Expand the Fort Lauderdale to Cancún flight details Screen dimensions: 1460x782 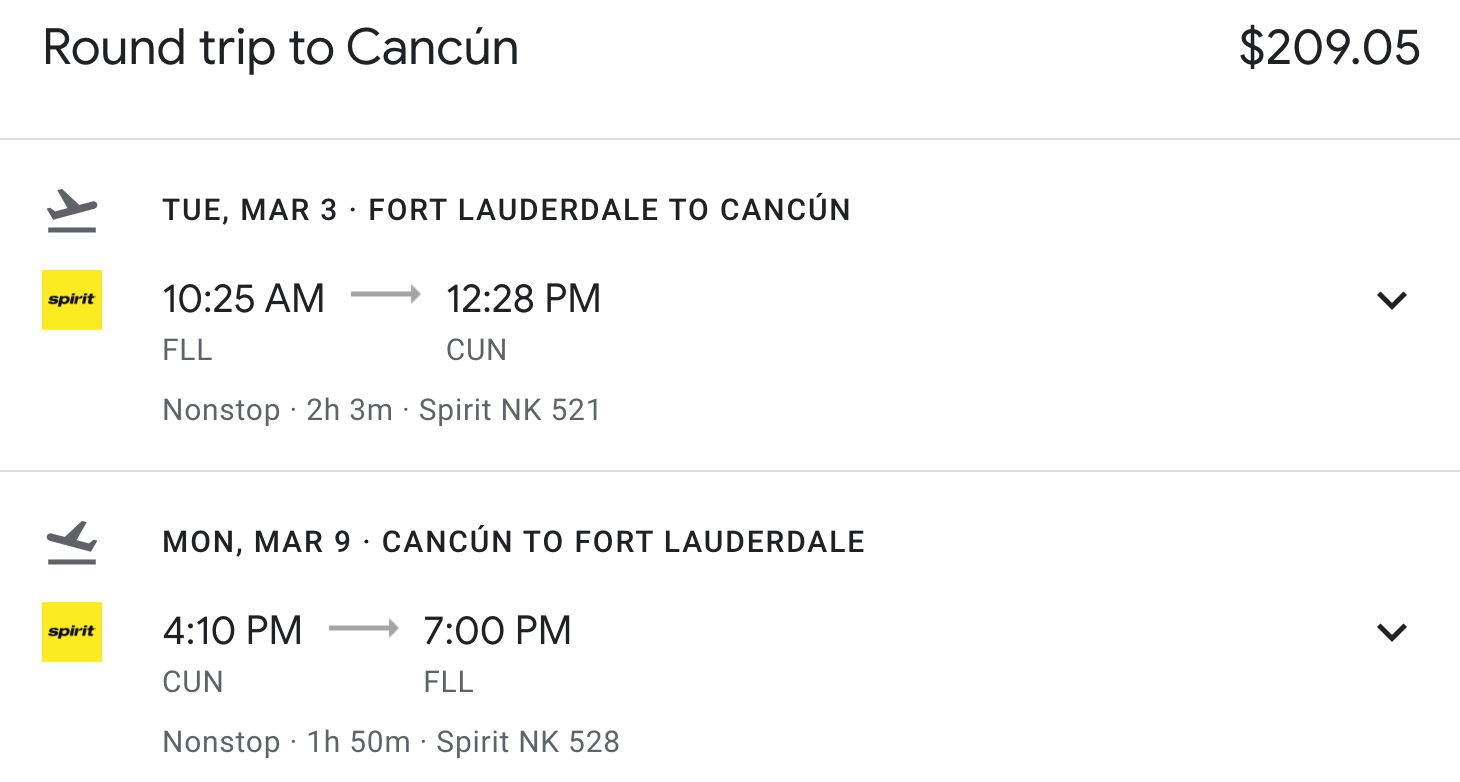click(x=1391, y=300)
